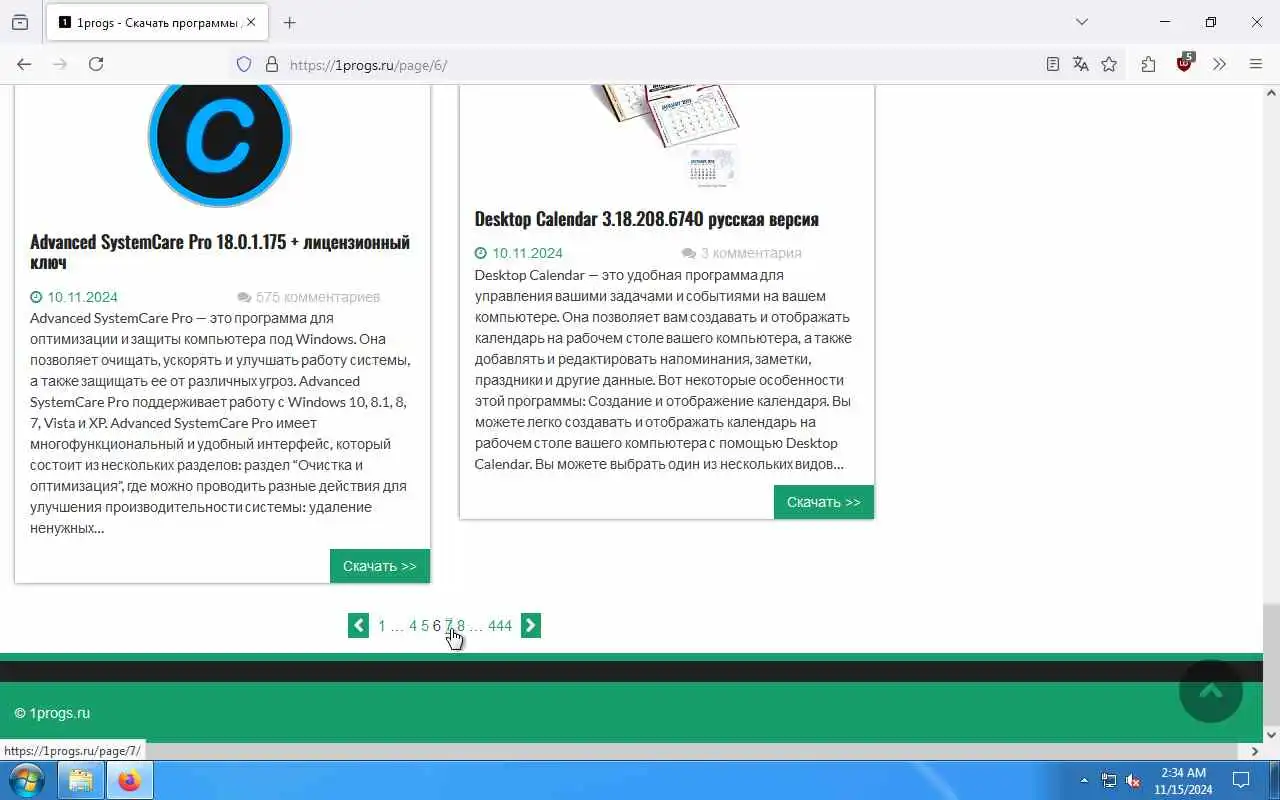Viewport: 1280px width, 800px height.
Task: Click the site padlock icon
Action: [x=271, y=64]
